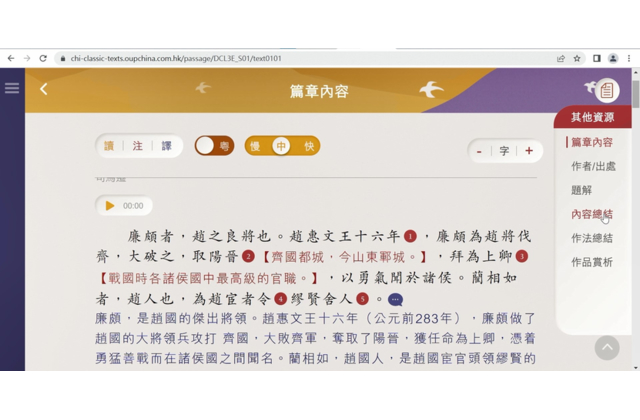
Task: Open annotation marker number 5
Action: (x=362, y=299)
